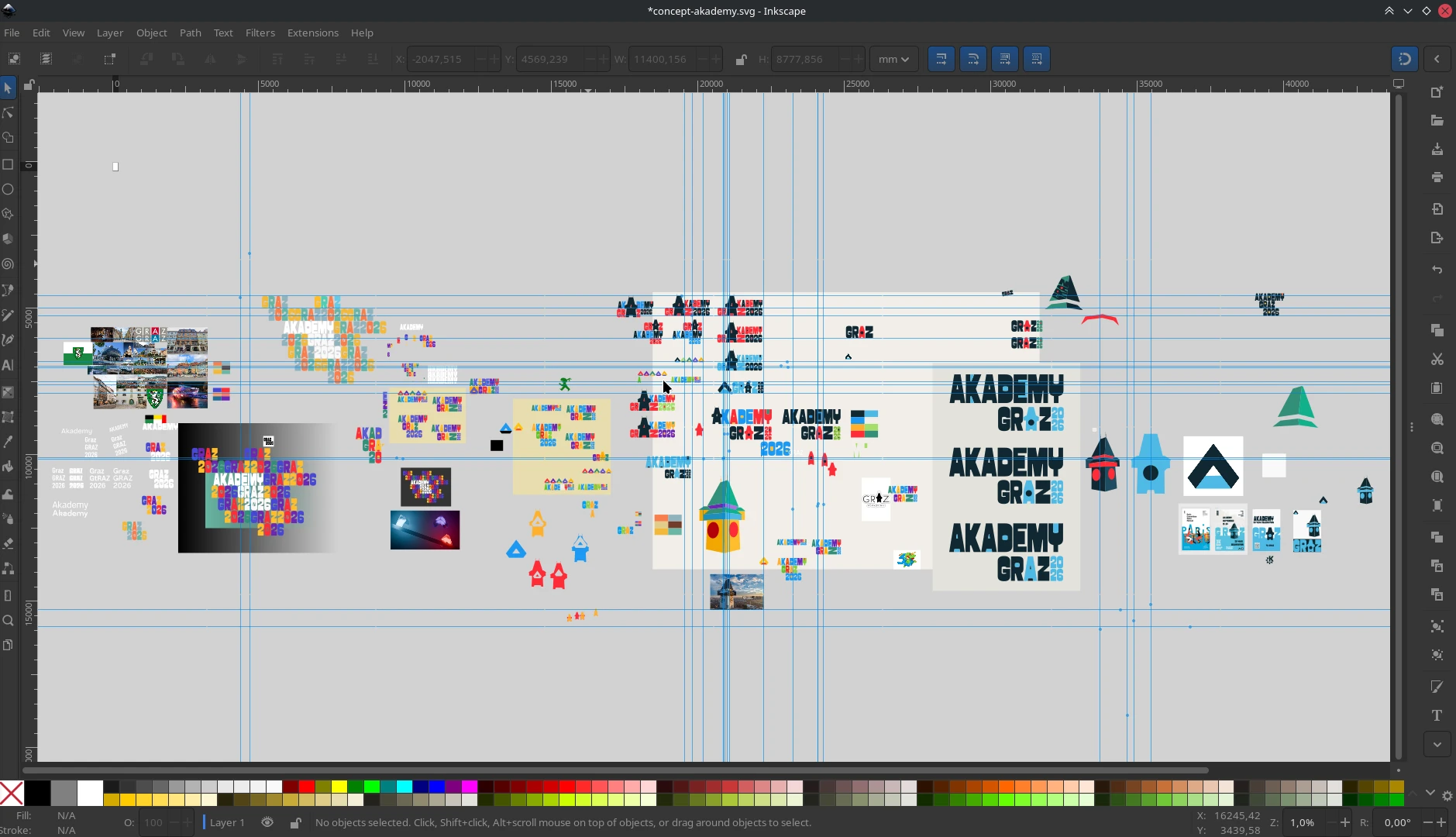Select the Text tool in left toolbox

pyautogui.click(x=8, y=365)
